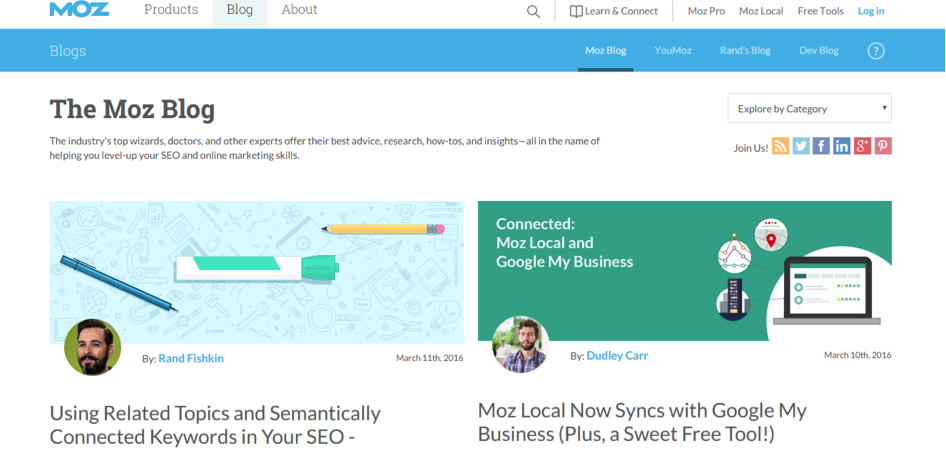
Task: Click the Connected Moz Local green banner
Action: pyautogui.click(x=685, y=271)
